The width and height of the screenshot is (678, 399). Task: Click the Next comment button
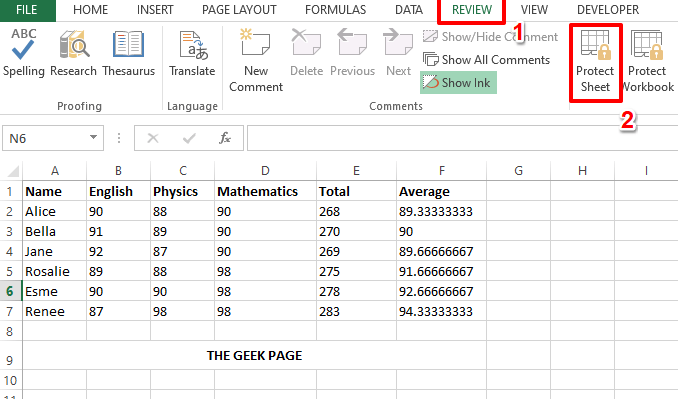(398, 53)
